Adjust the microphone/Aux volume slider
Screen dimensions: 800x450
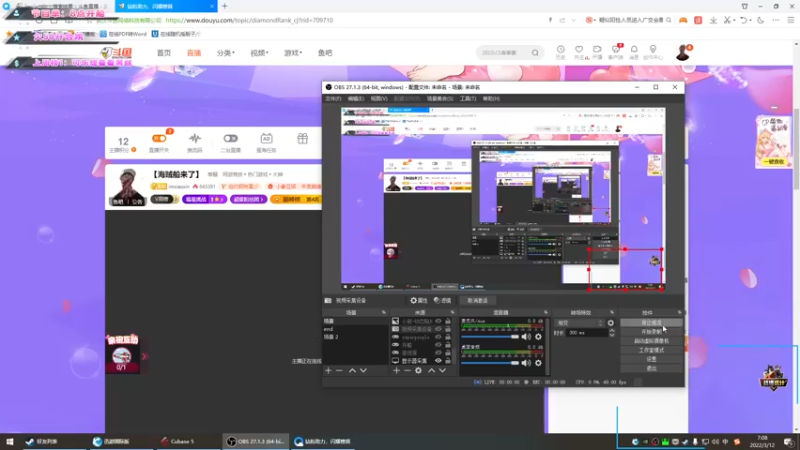coord(490,337)
